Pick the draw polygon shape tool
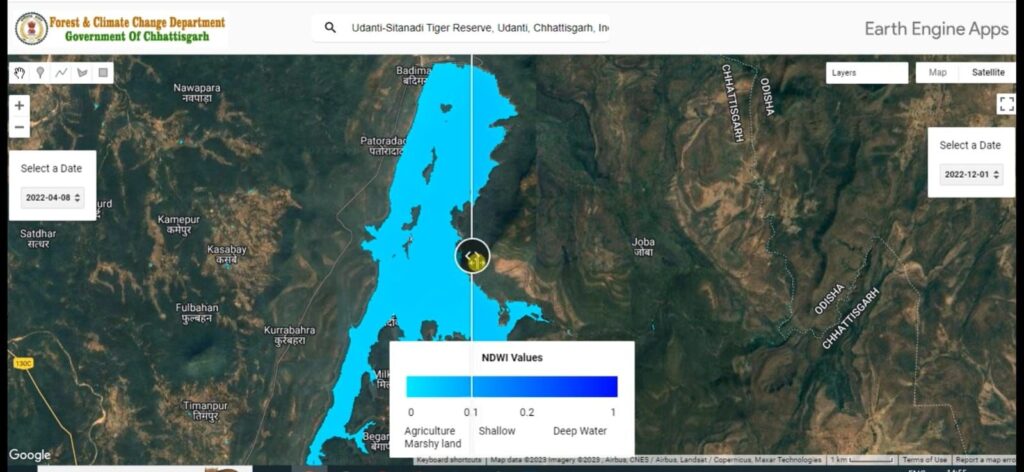This screenshot has height=472, width=1024. pyautogui.click(x=82, y=73)
